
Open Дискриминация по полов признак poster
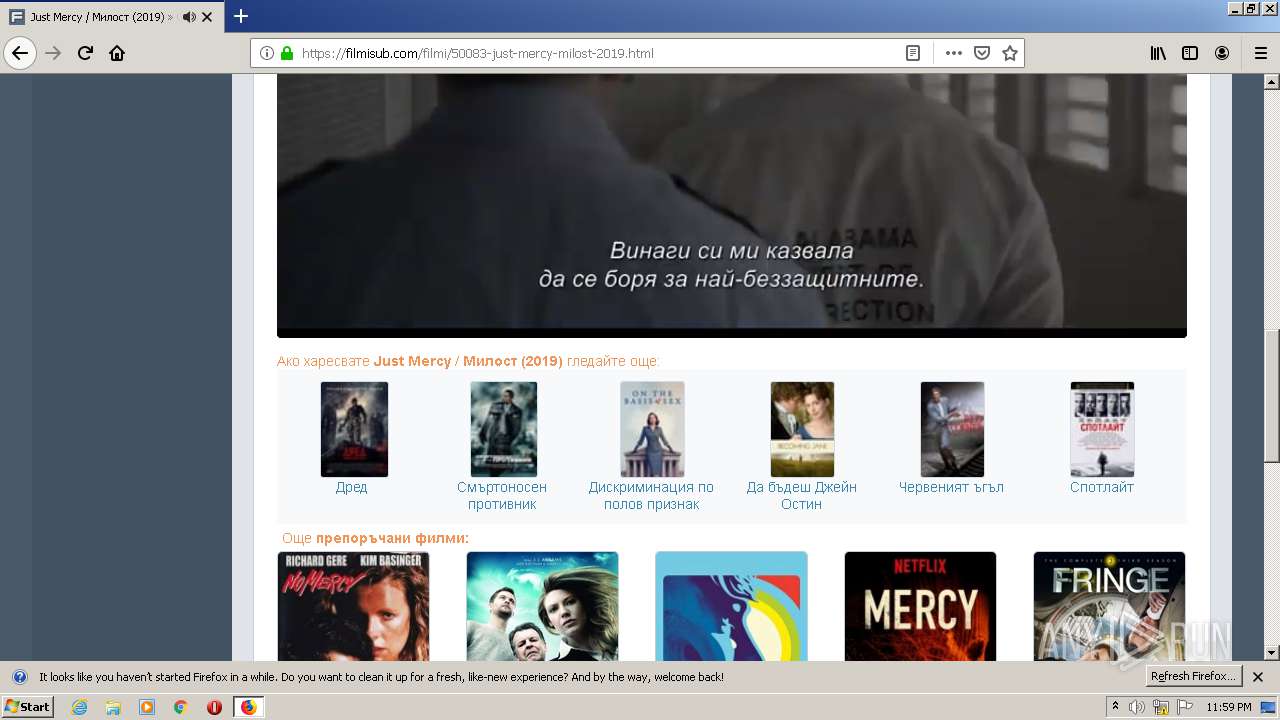pos(652,429)
